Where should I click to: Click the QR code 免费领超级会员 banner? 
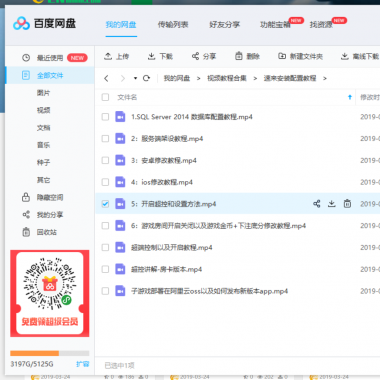tap(50, 293)
